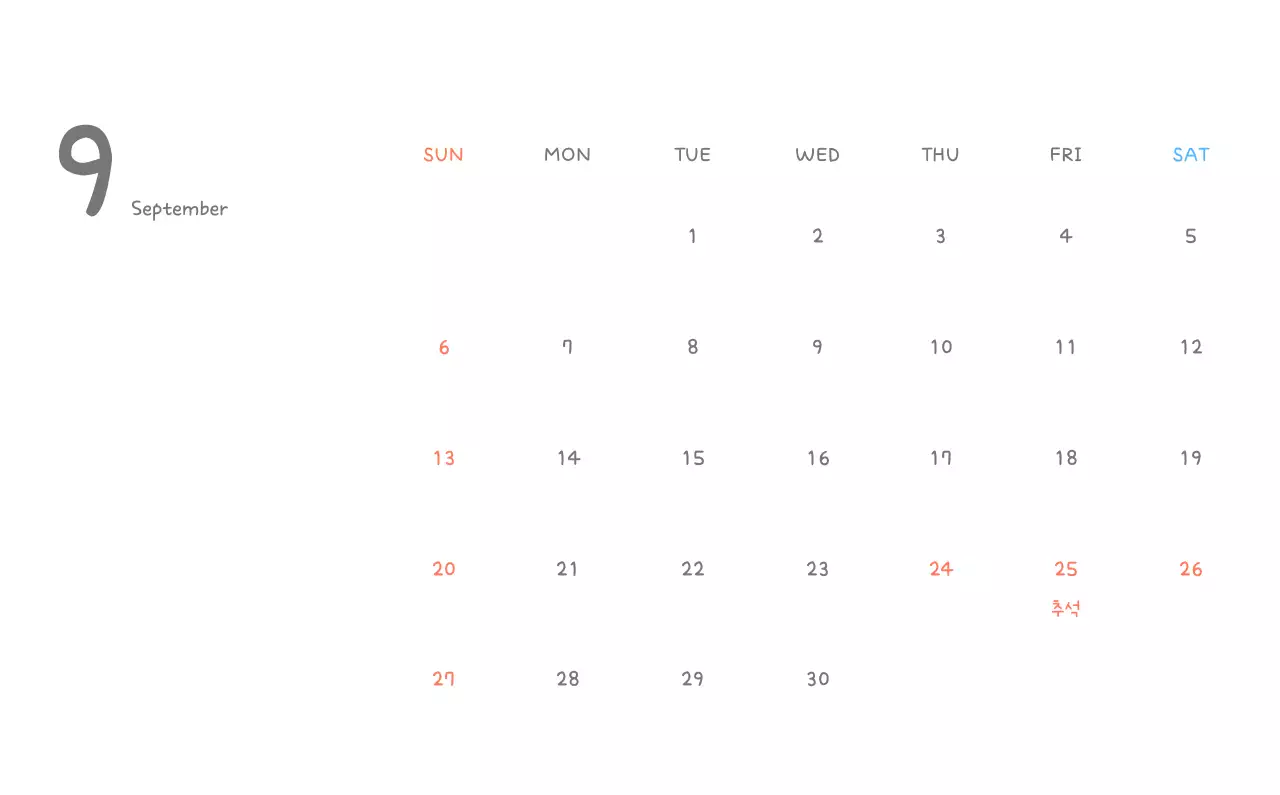This screenshot has width=1280, height=795.
Task: Select September 25 holiday date
Action: click(x=1066, y=569)
